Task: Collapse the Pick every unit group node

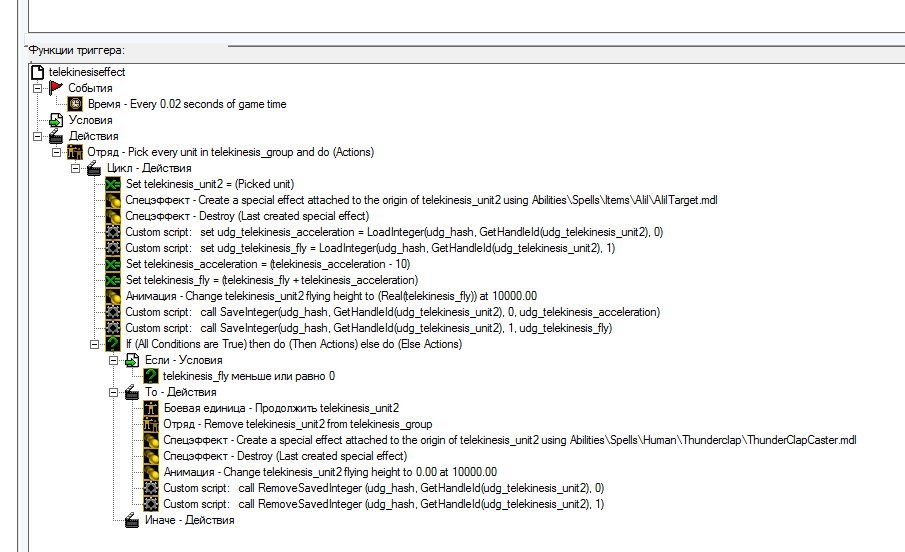Action: 57,152
